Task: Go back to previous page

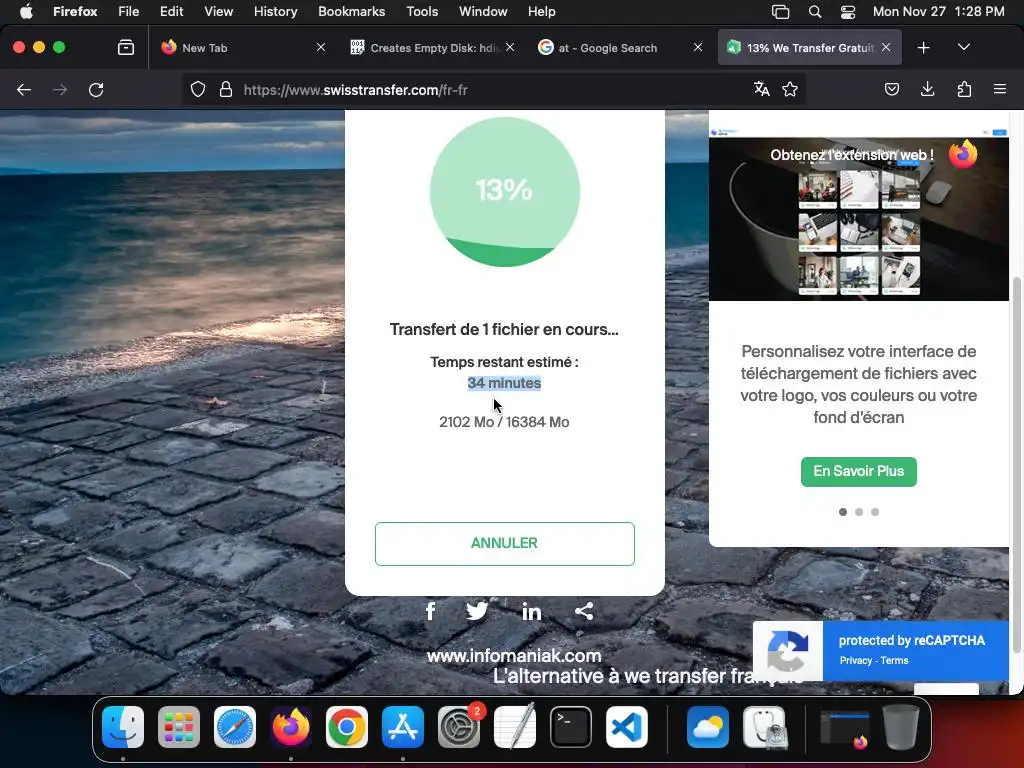Action: 24,89
